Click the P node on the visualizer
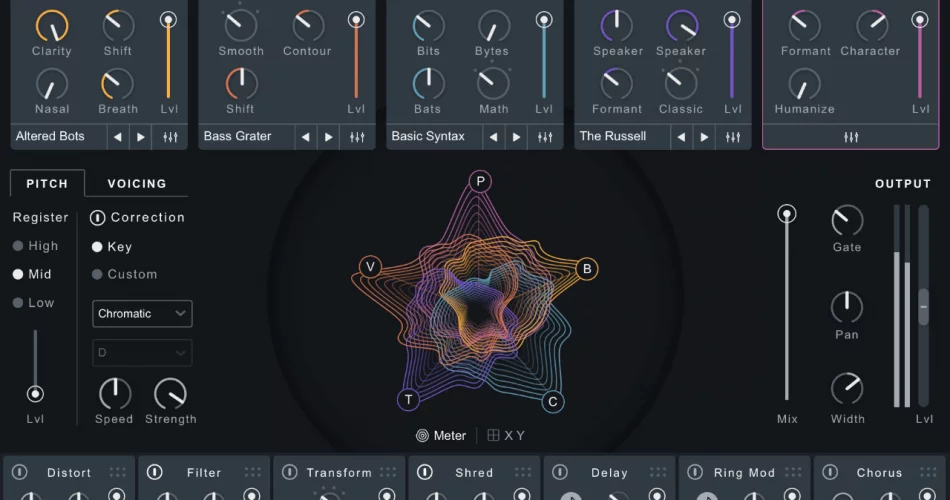 (480, 181)
